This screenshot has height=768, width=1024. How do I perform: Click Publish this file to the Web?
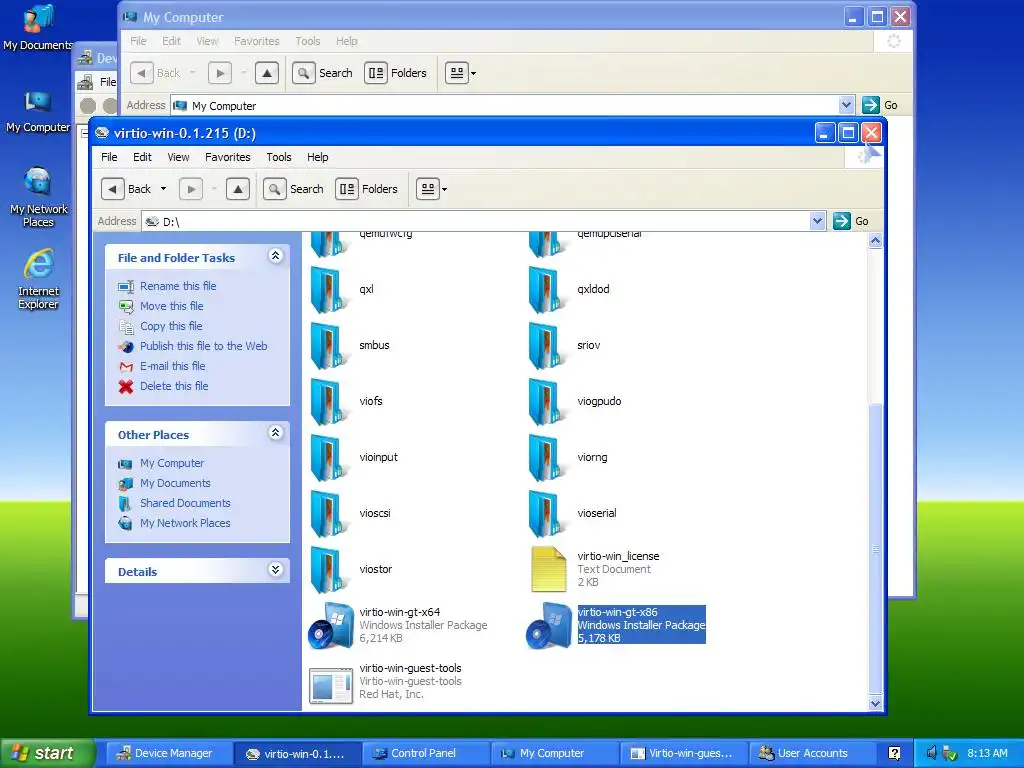coord(204,346)
